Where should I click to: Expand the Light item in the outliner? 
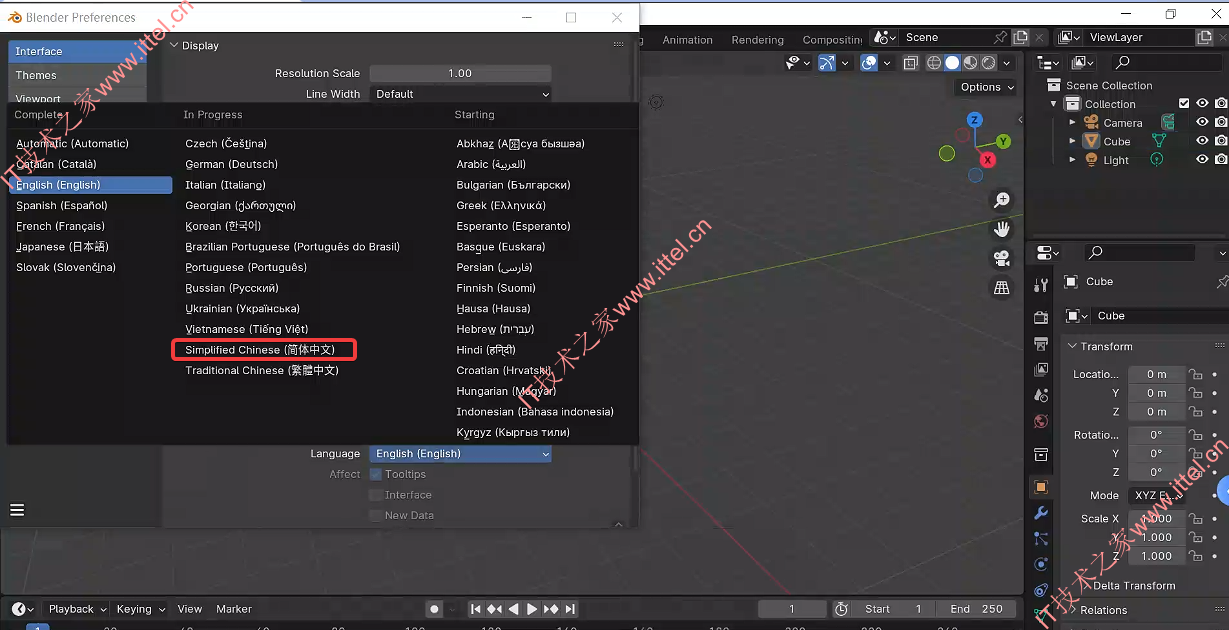coord(1073,160)
